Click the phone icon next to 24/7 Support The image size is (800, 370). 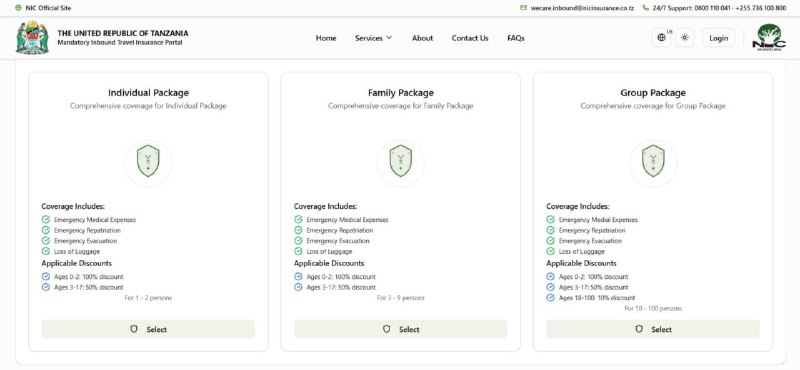point(645,8)
